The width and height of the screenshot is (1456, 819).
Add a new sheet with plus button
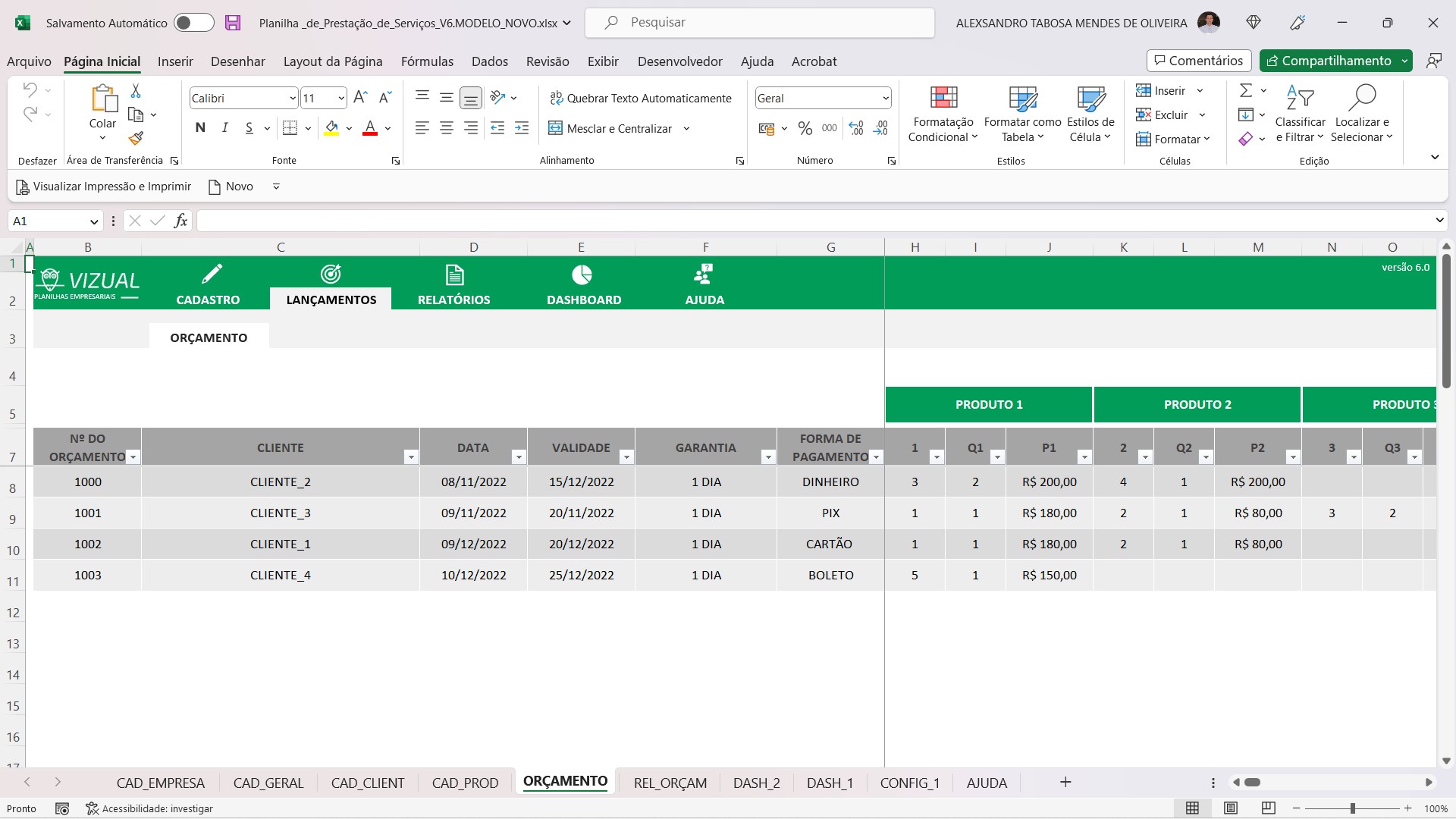[x=1065, y=782]
